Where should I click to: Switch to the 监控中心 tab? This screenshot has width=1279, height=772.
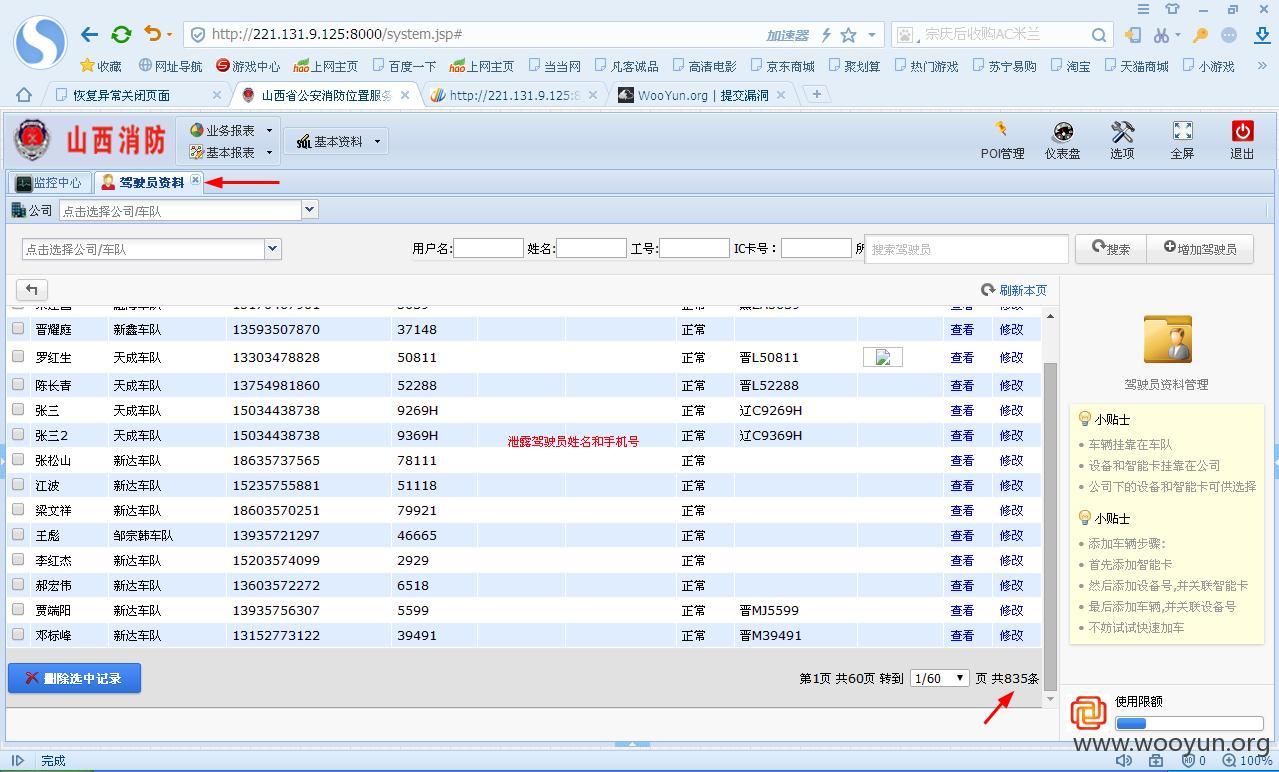click(49, 183)
